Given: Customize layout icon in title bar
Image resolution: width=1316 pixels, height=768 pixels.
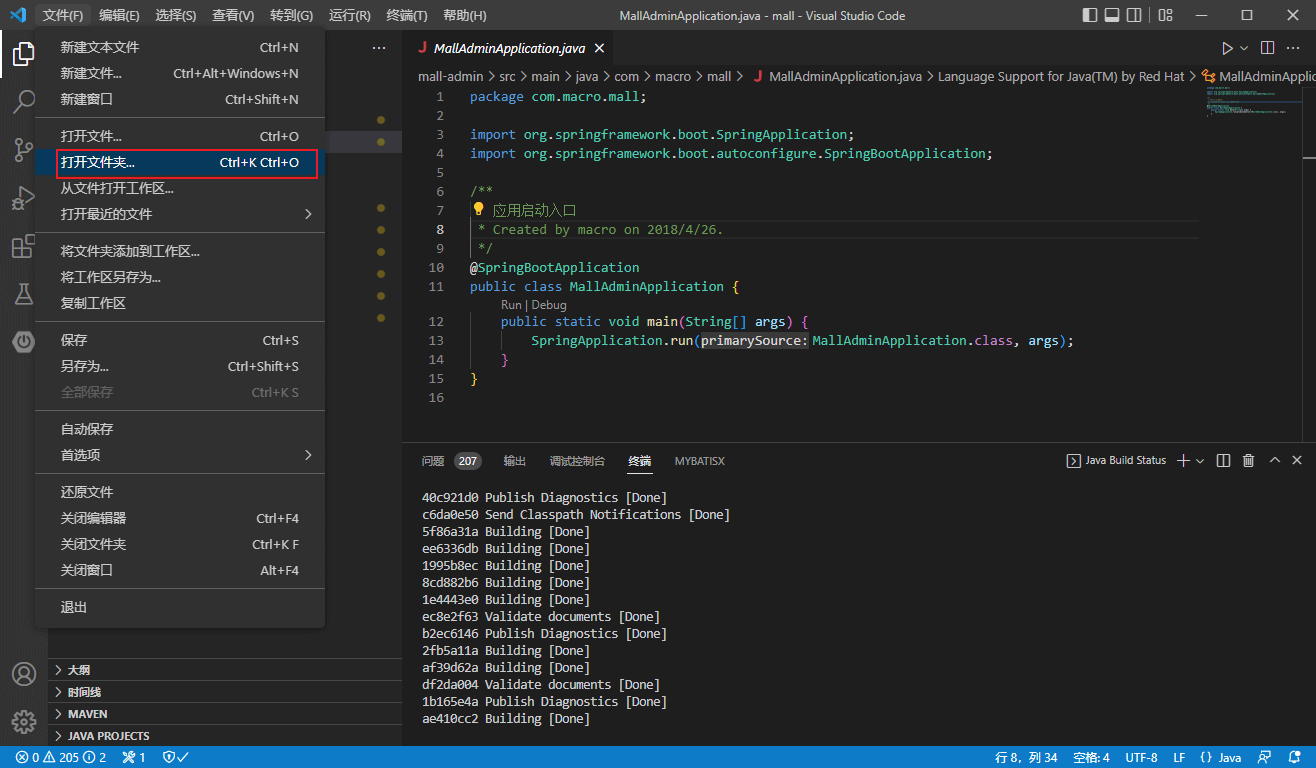Looking at the screenshot, I should tap(1166, 15).
